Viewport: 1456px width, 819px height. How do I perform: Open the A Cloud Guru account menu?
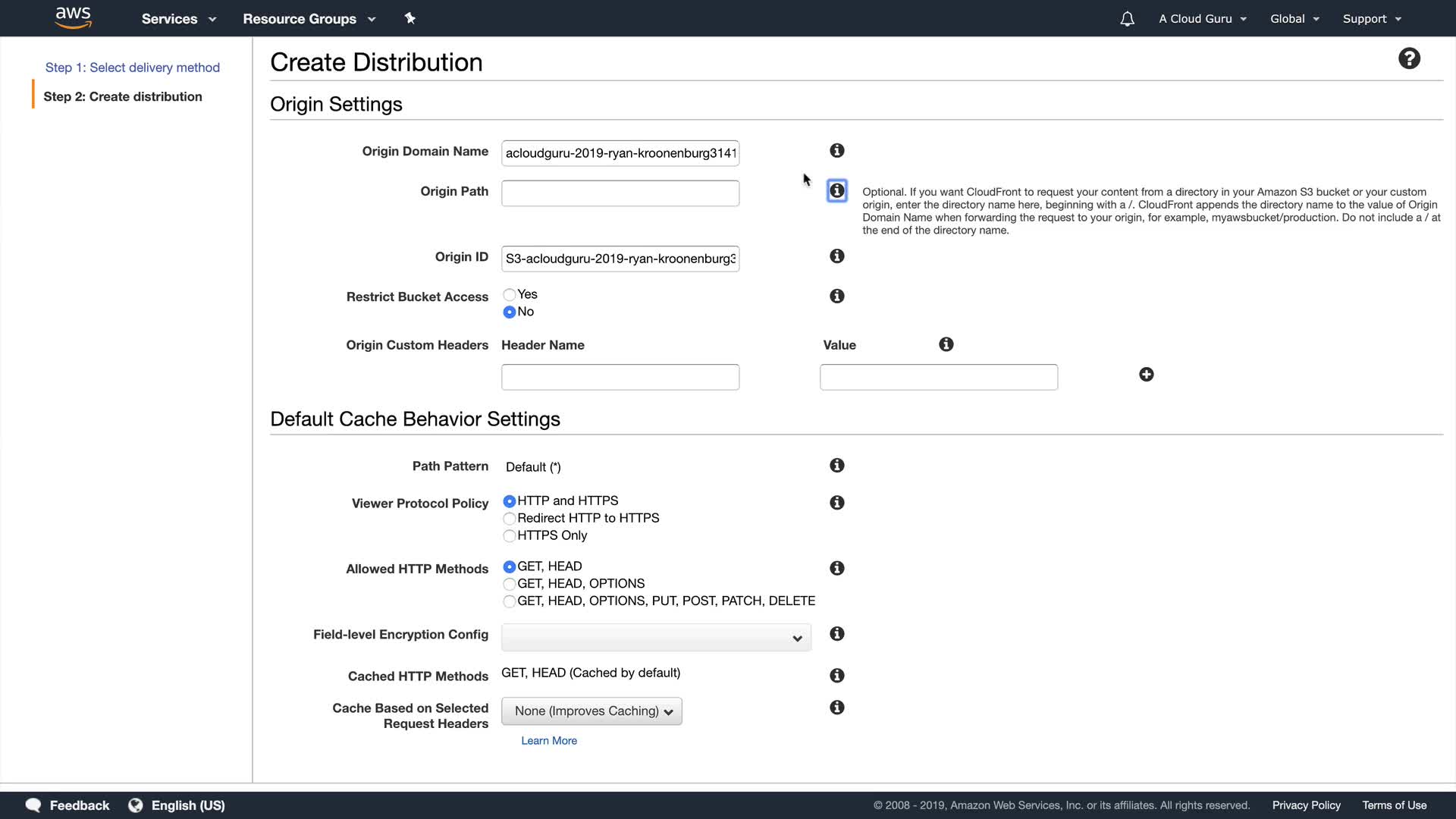click(1202, 19)
